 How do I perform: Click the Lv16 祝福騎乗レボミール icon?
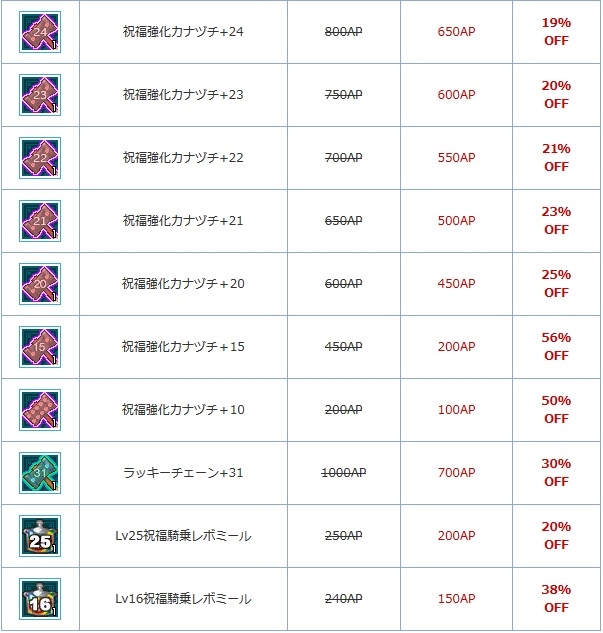point(40,599)
